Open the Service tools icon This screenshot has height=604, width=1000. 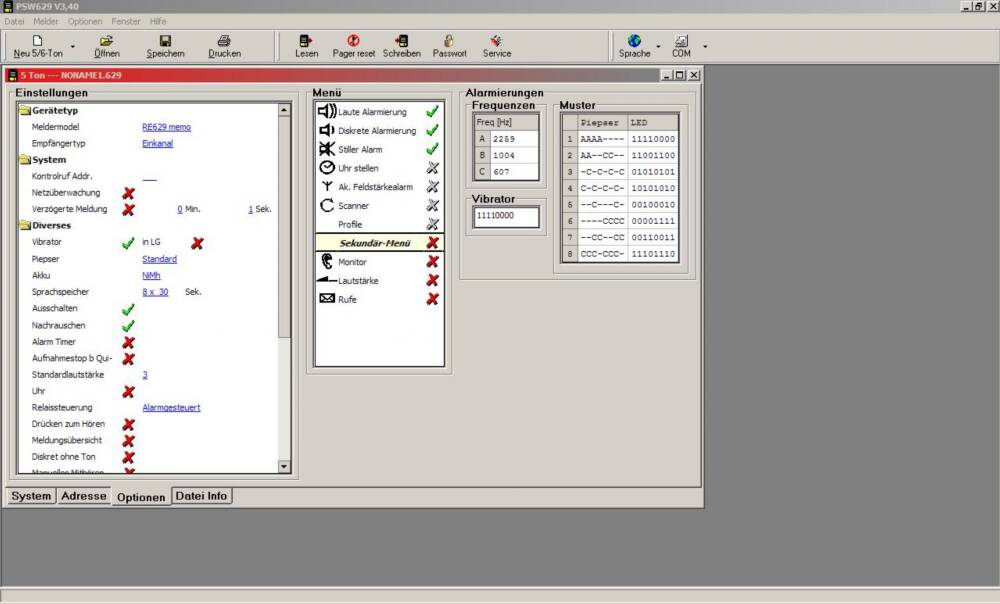[x=496, y=41]
